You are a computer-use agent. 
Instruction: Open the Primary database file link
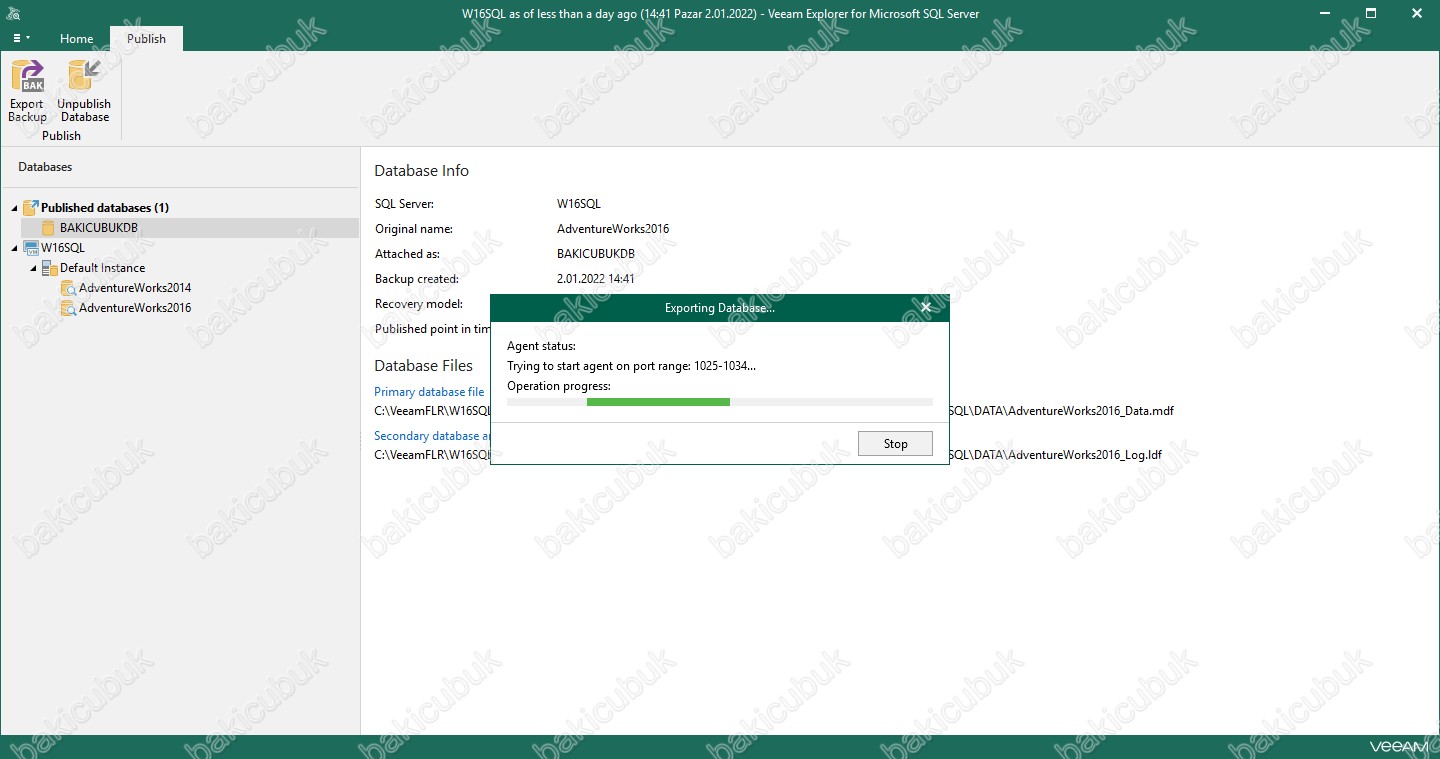coord(429,392)
